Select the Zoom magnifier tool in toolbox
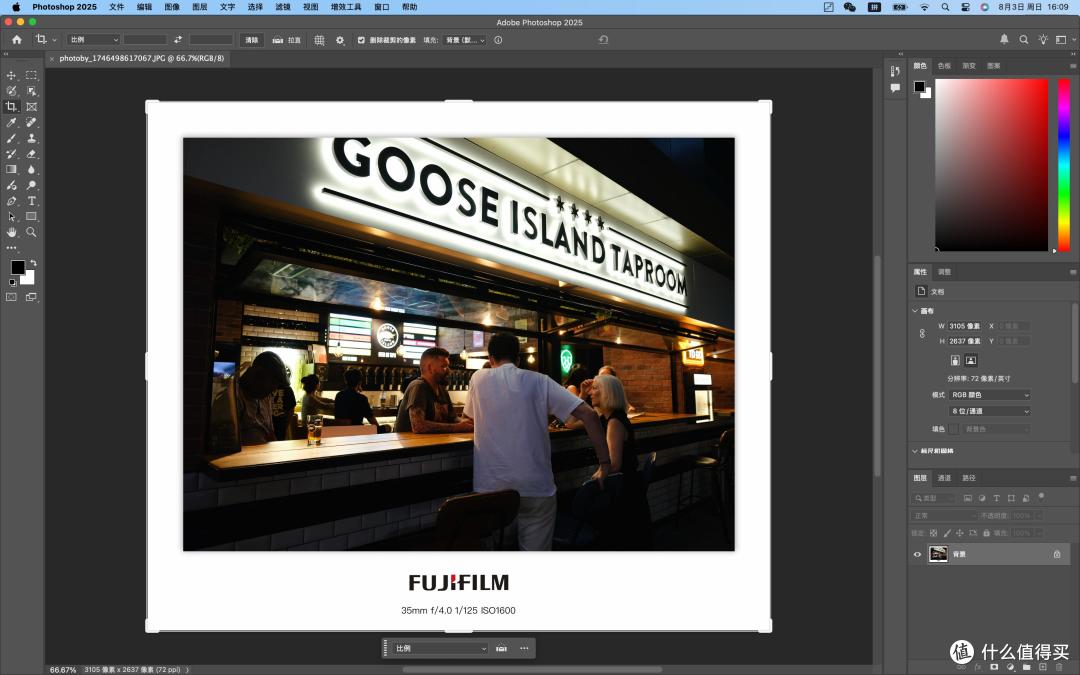 [32, 233]
